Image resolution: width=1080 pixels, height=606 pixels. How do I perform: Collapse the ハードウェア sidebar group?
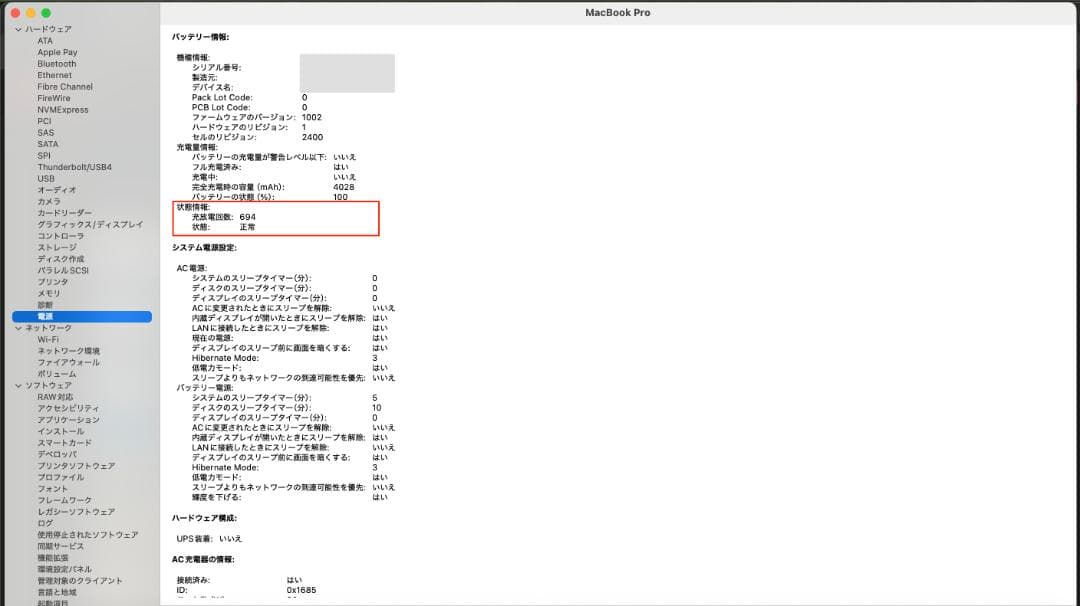point(19,30)
